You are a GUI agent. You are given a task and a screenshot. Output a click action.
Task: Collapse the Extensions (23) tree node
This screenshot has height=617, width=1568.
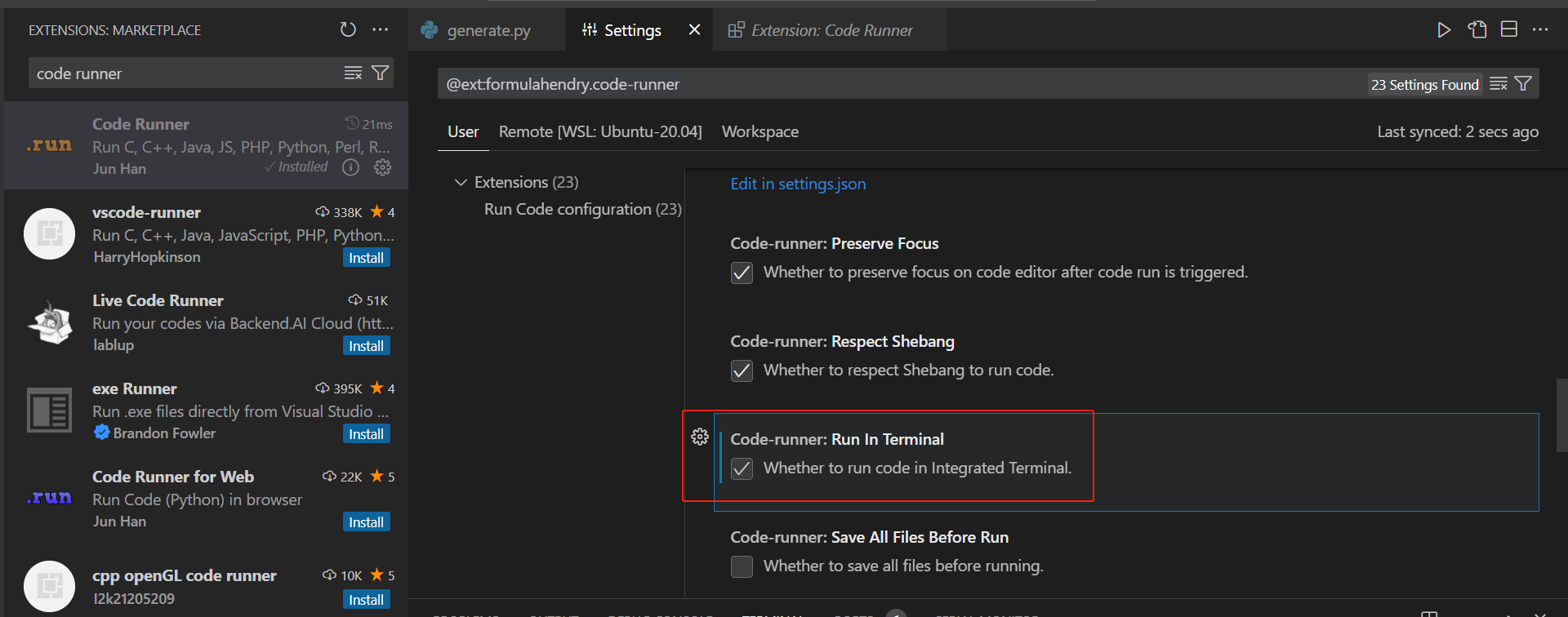pyautogui.click(x=461, y=182)
